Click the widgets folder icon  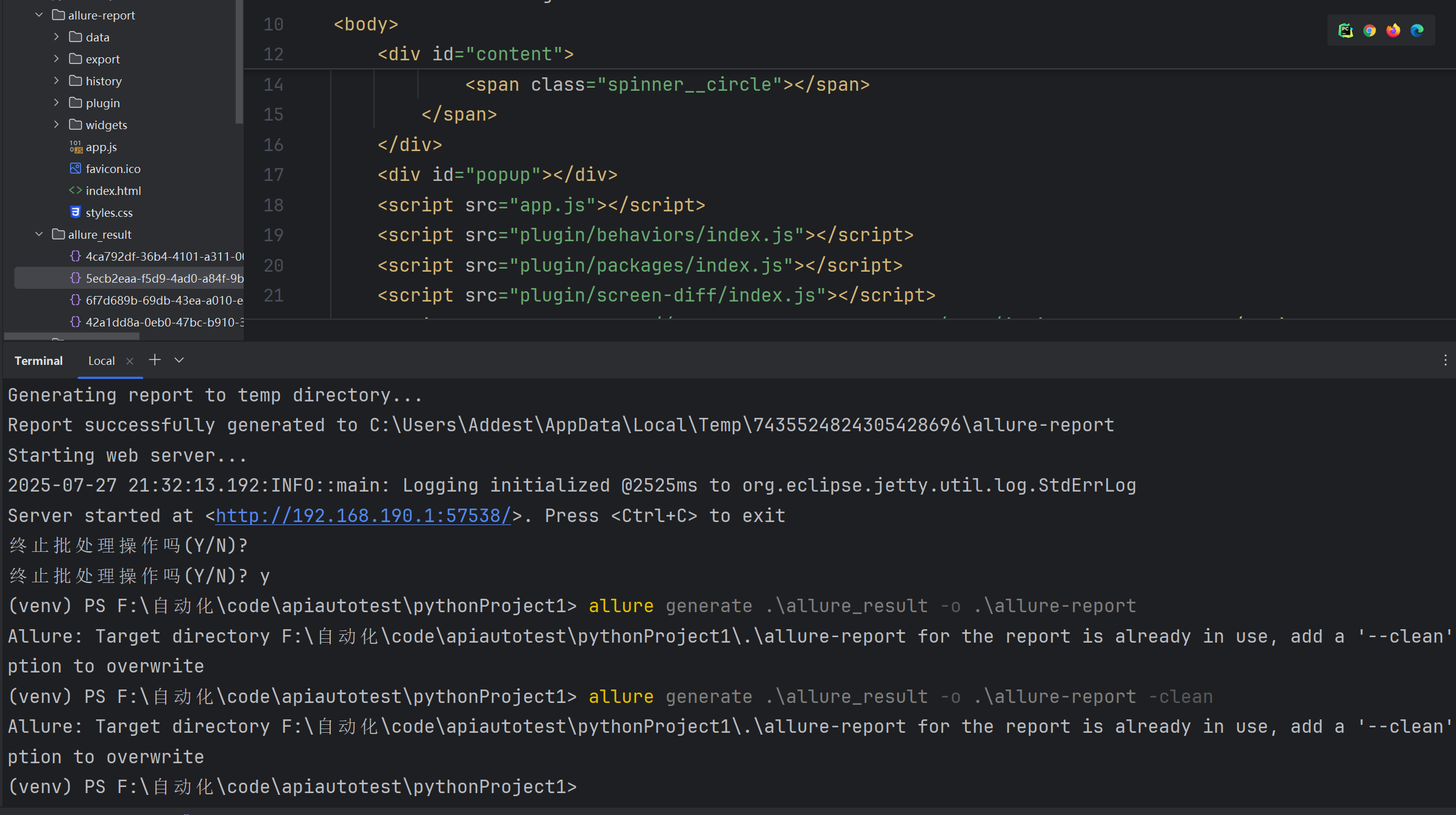[76, 124]
